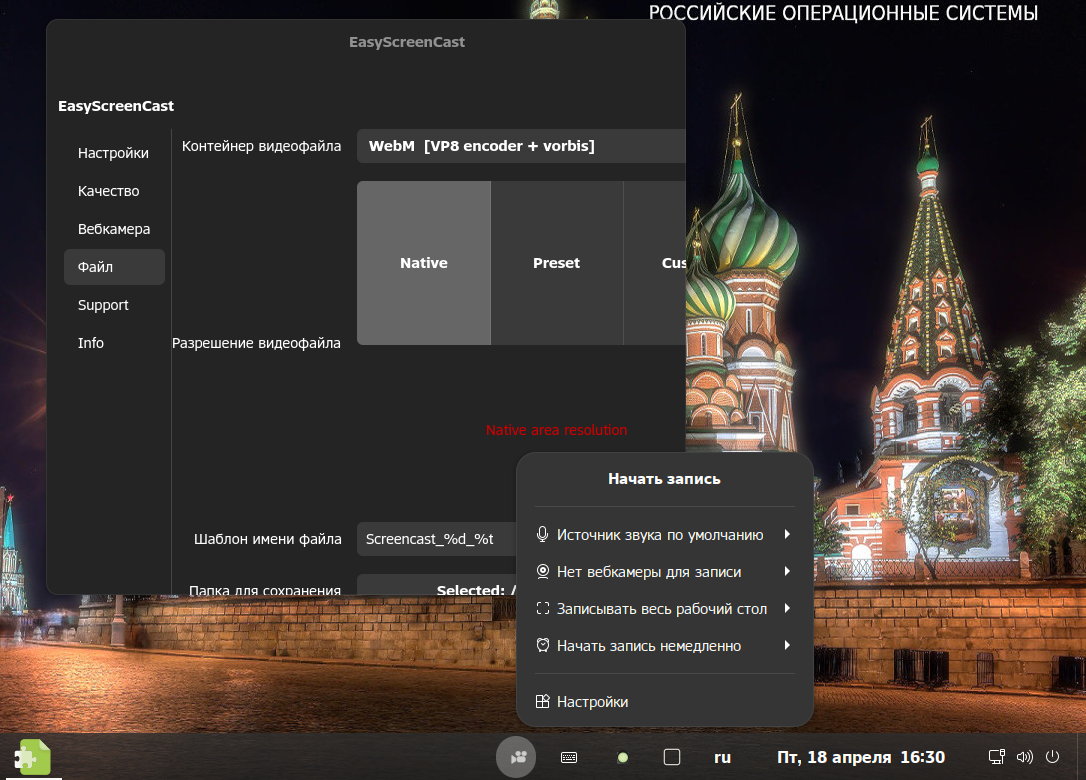The image size is (1086, 780).
Task: Open the WebM video container dropdown
Action: pos(520,146)
